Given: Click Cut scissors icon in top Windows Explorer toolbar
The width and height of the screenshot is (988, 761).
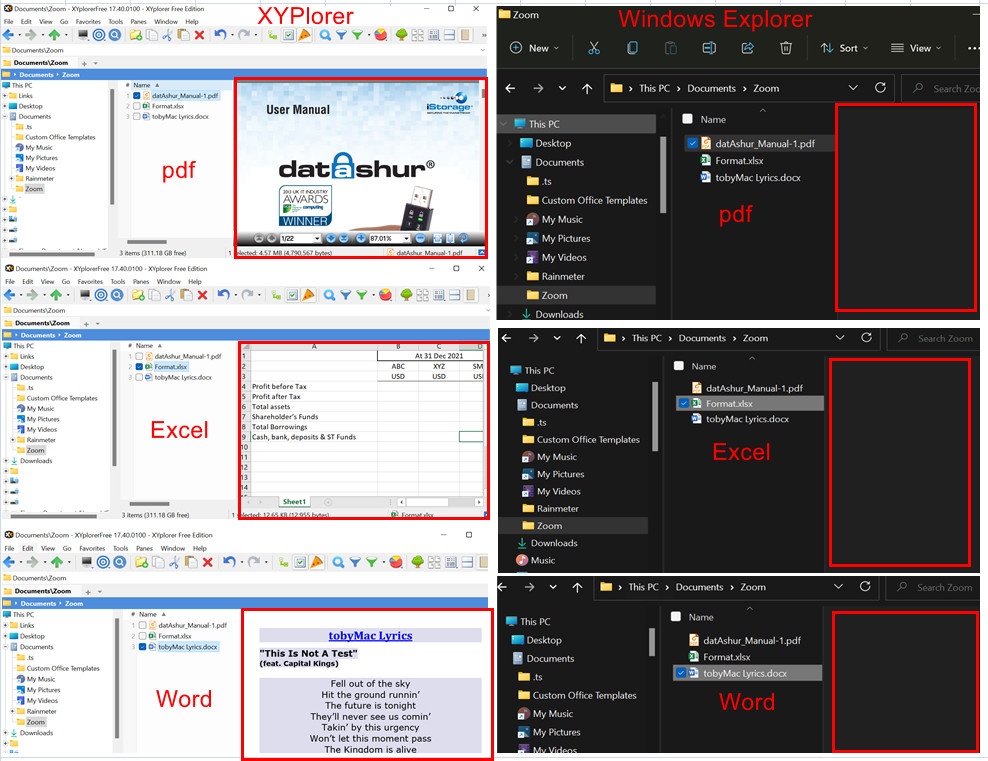Looking at the screenshot, I should pyautogui.click(x=594, y=48).
